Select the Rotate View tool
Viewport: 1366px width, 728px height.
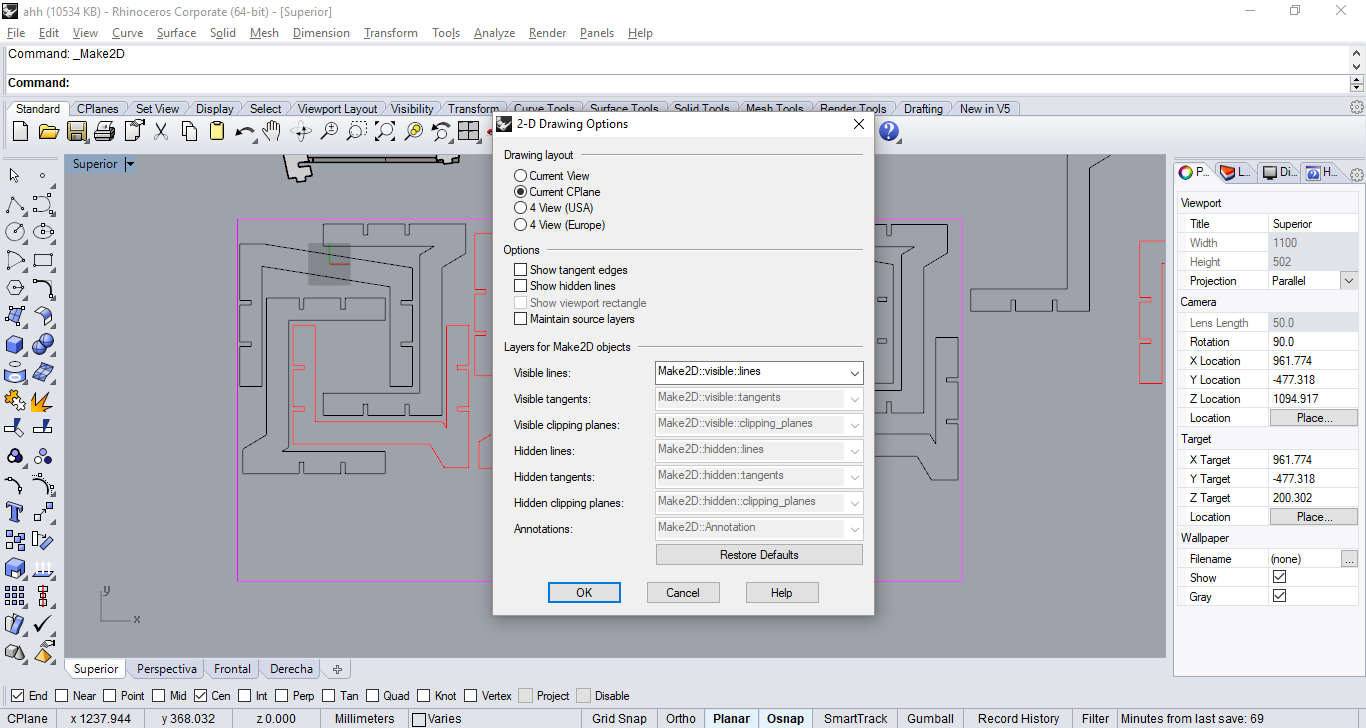tap(301, 131)
